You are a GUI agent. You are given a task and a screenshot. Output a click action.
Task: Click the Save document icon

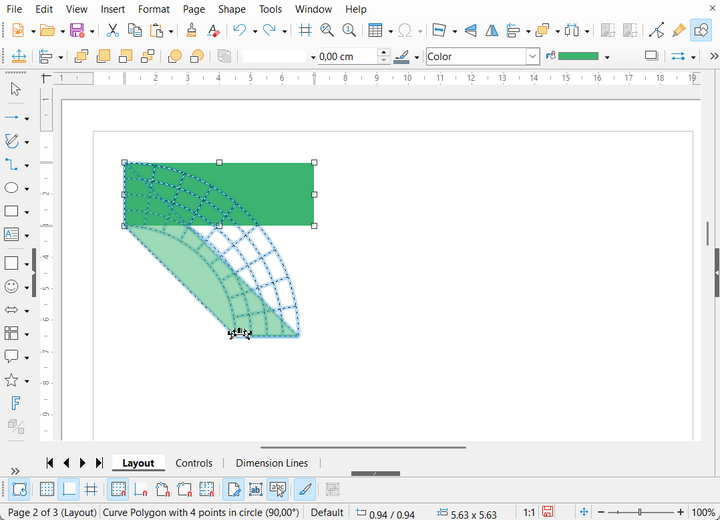coord(76,31)
